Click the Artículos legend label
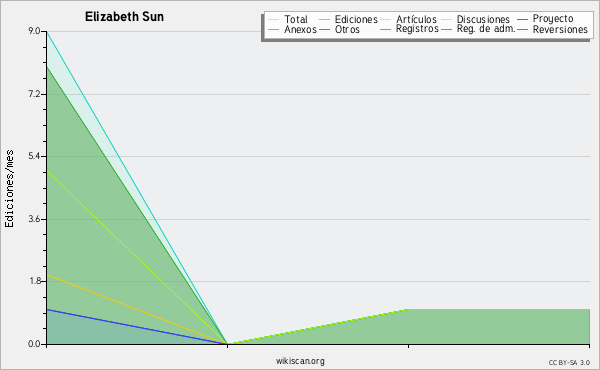600x370 pixels. point(416,19)
